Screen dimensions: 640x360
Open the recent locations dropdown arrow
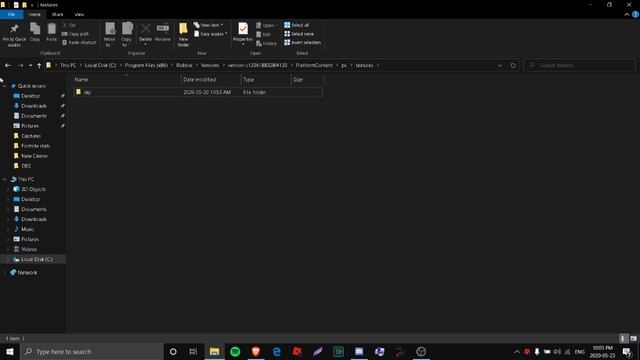pos(30,65)
